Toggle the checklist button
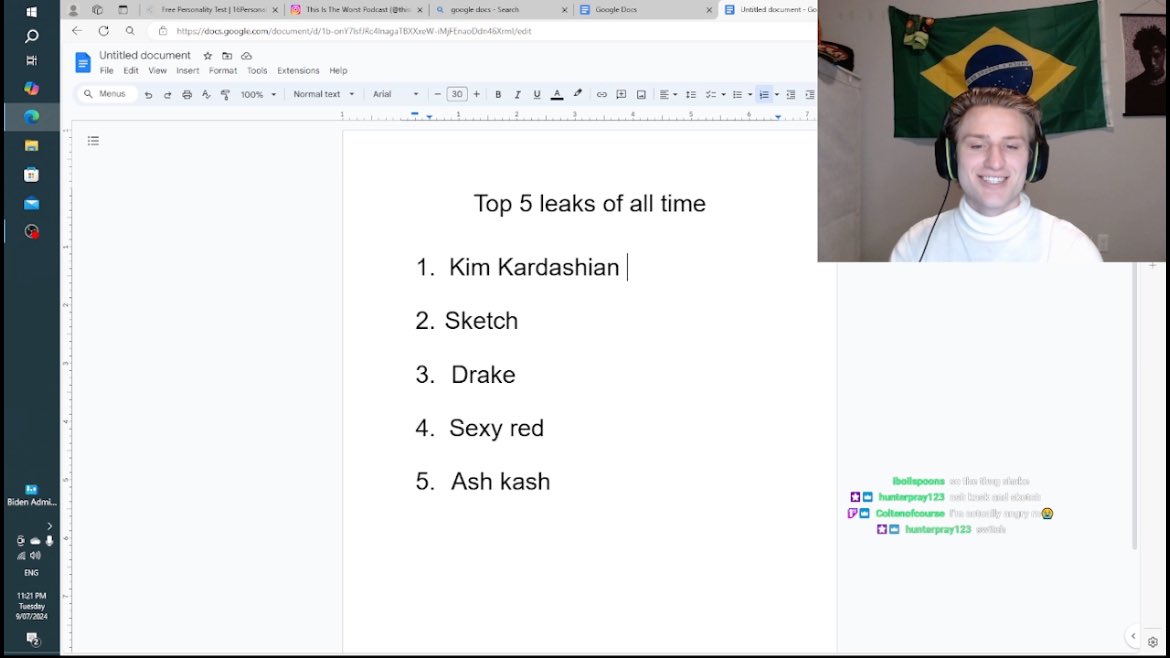Viewport: 1170px width, 658px height. click(710, 95)
